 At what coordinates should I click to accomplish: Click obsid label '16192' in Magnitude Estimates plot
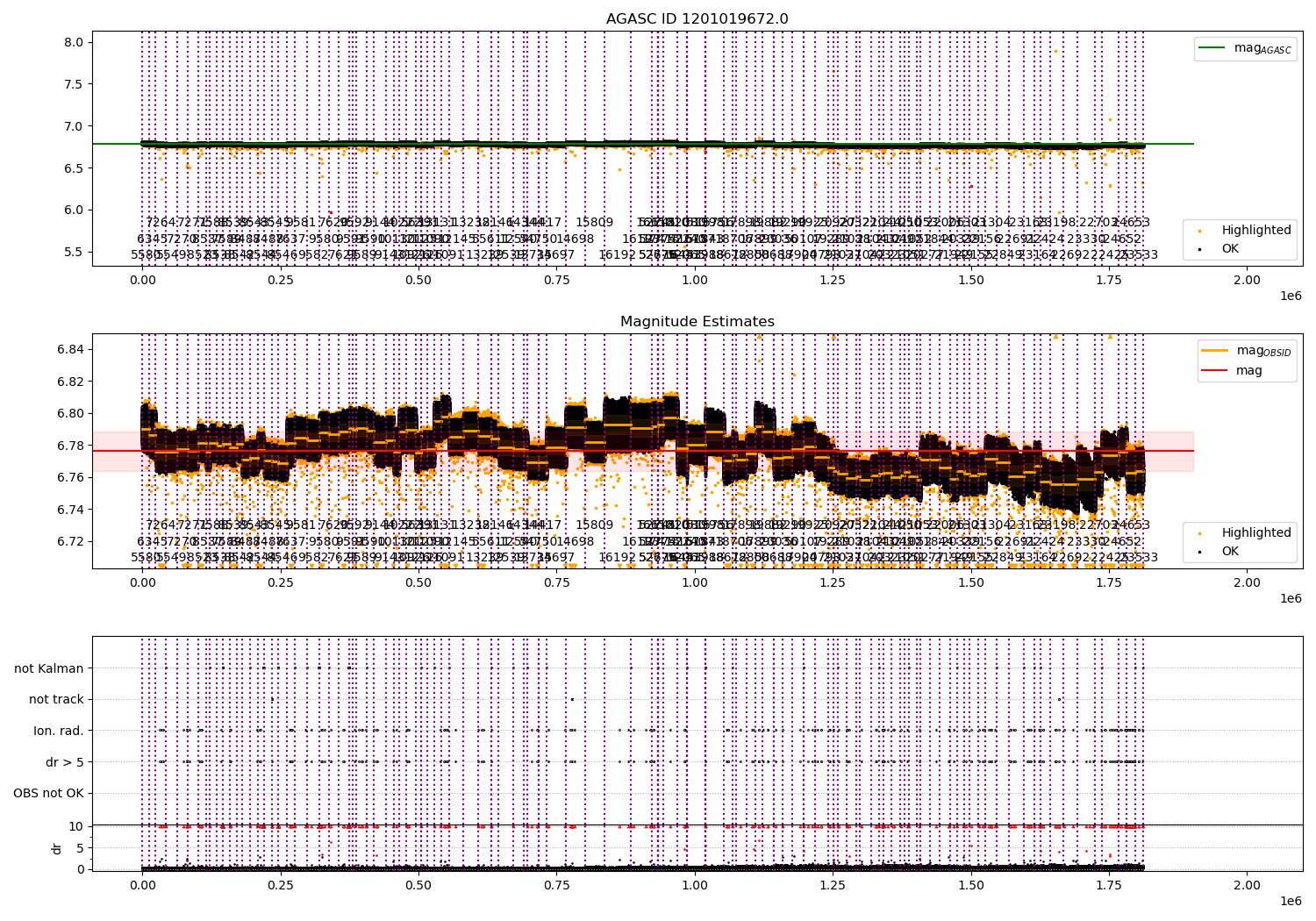coord(618,557)
